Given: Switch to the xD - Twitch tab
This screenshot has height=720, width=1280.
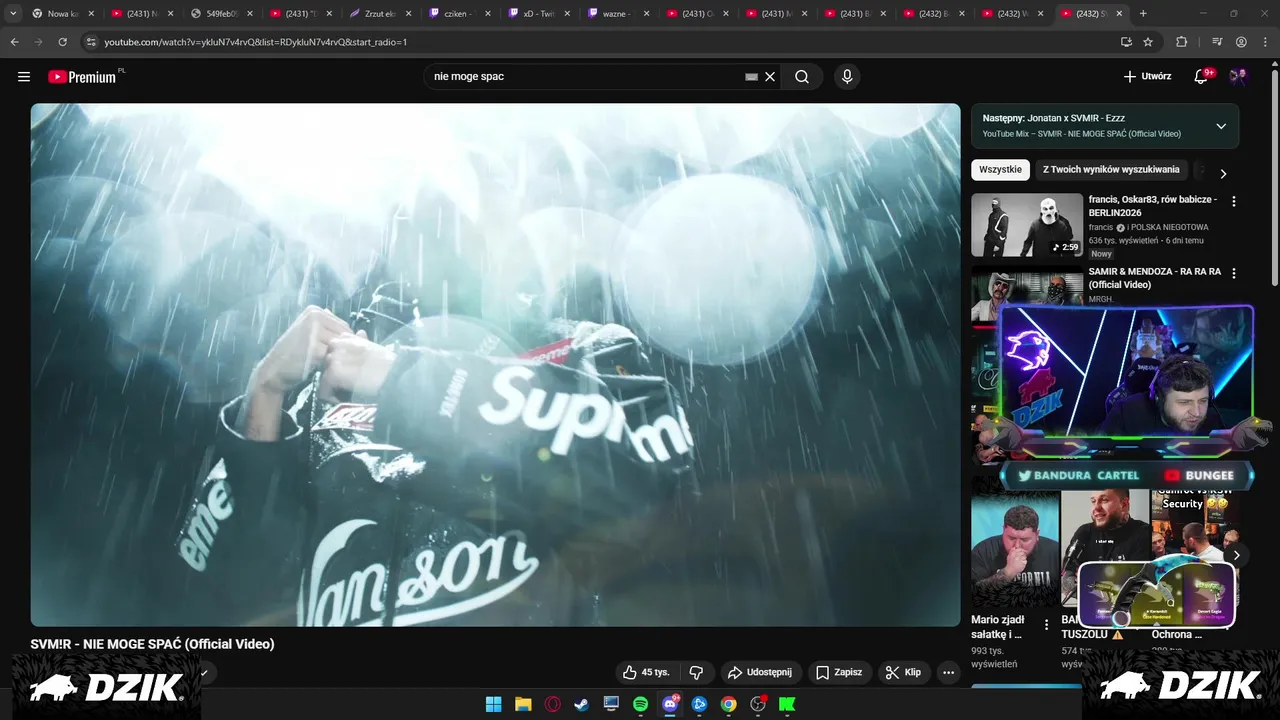Looking at the screenshot, I should point(540,14).
